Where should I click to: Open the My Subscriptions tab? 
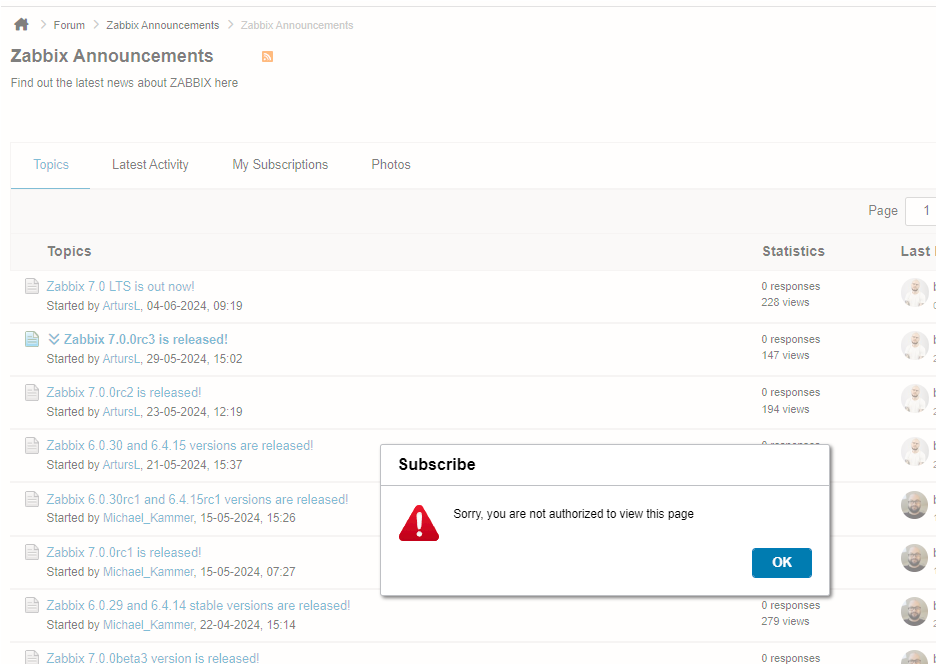[280, 165]
